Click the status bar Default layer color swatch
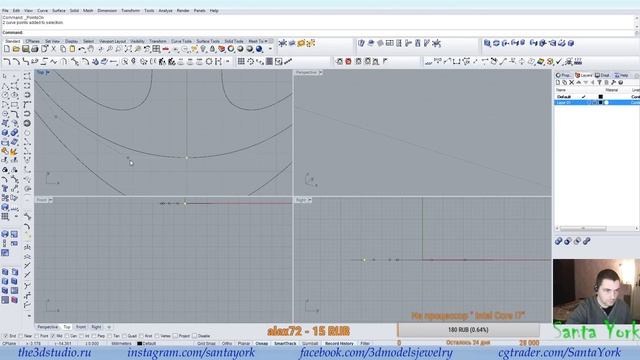 pos(140,344)
